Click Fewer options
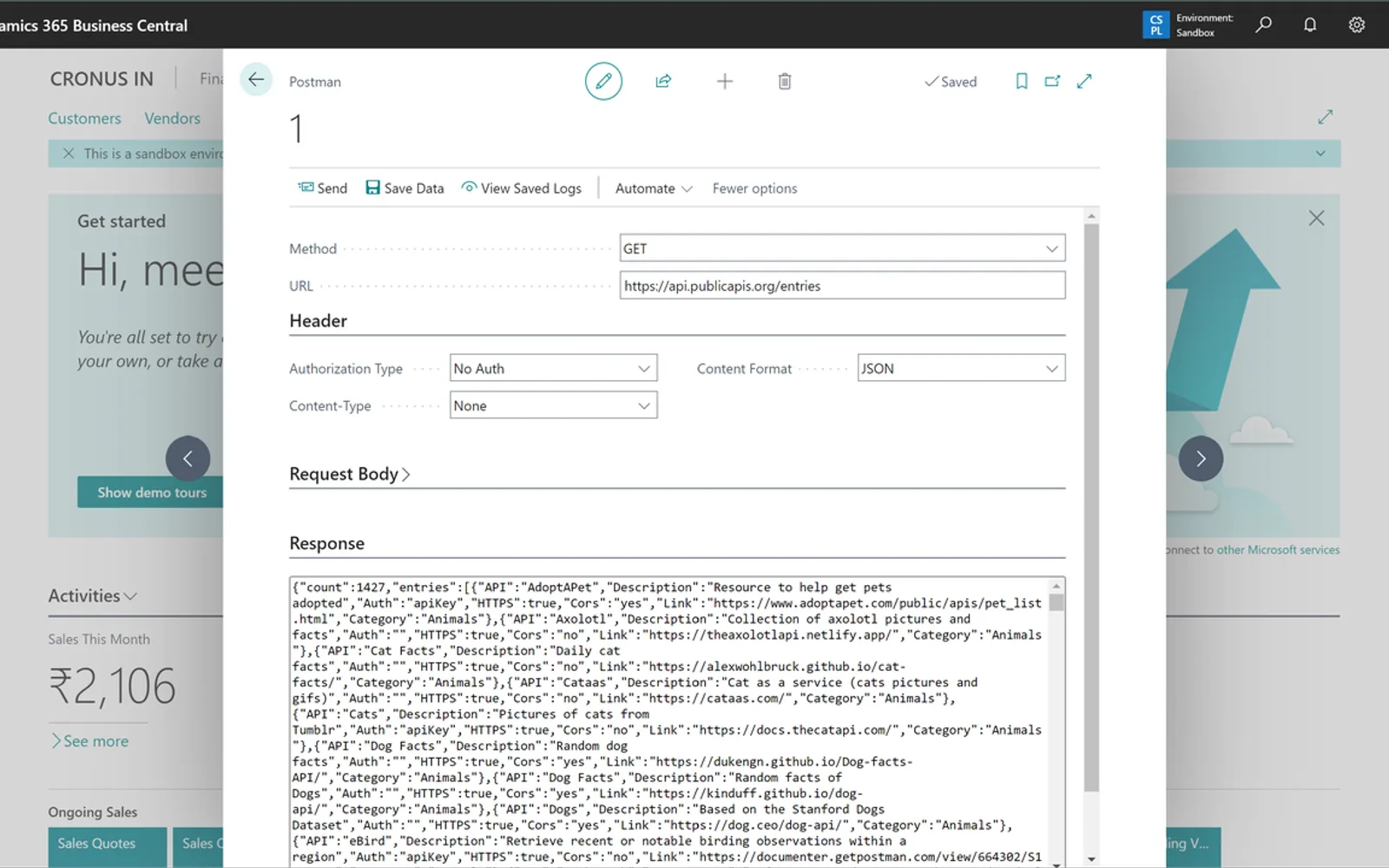The width and height of the screenshot is (1389, 868). tap(754, 188)
